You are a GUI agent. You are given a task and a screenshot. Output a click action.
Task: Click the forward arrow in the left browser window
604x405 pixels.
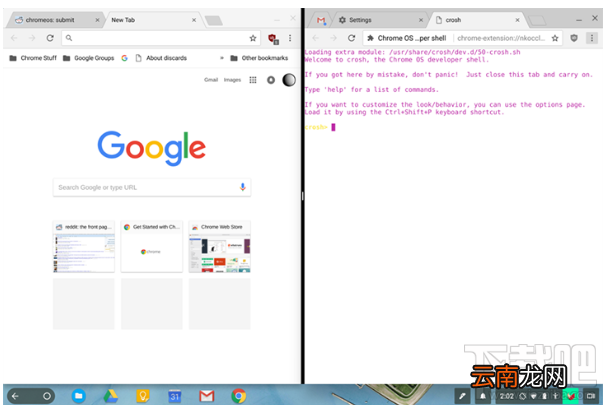(x=32, y=38)
